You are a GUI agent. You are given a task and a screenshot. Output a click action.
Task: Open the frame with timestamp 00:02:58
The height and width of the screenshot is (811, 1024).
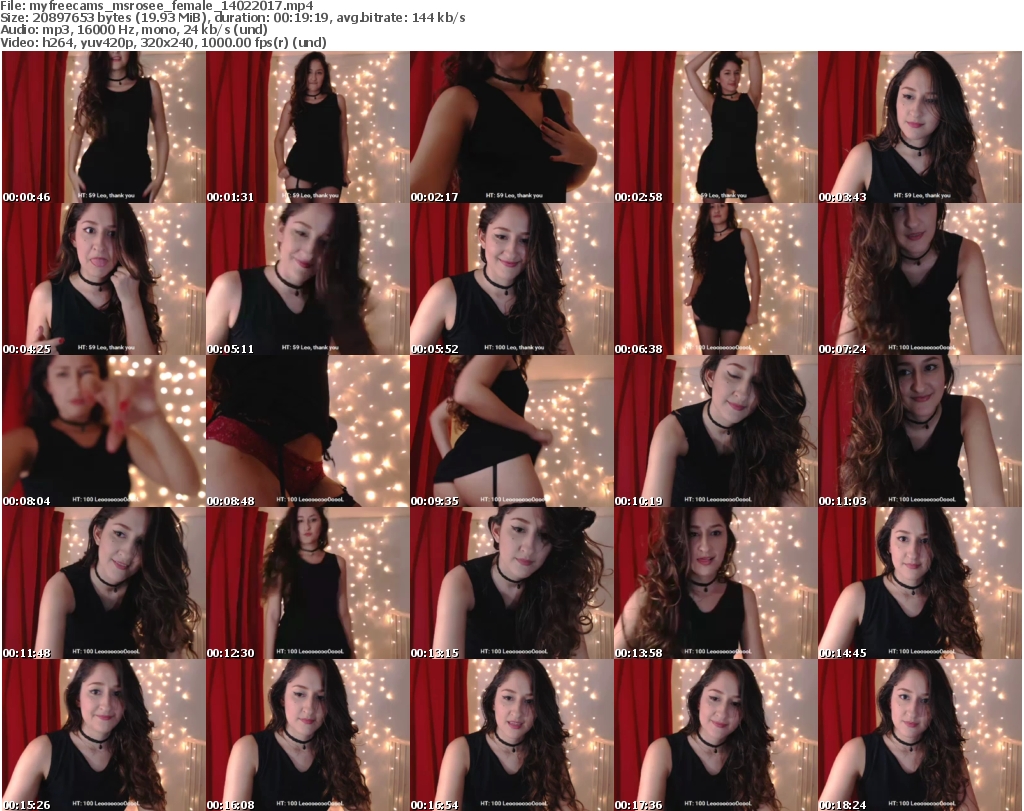tap(716, 127)
